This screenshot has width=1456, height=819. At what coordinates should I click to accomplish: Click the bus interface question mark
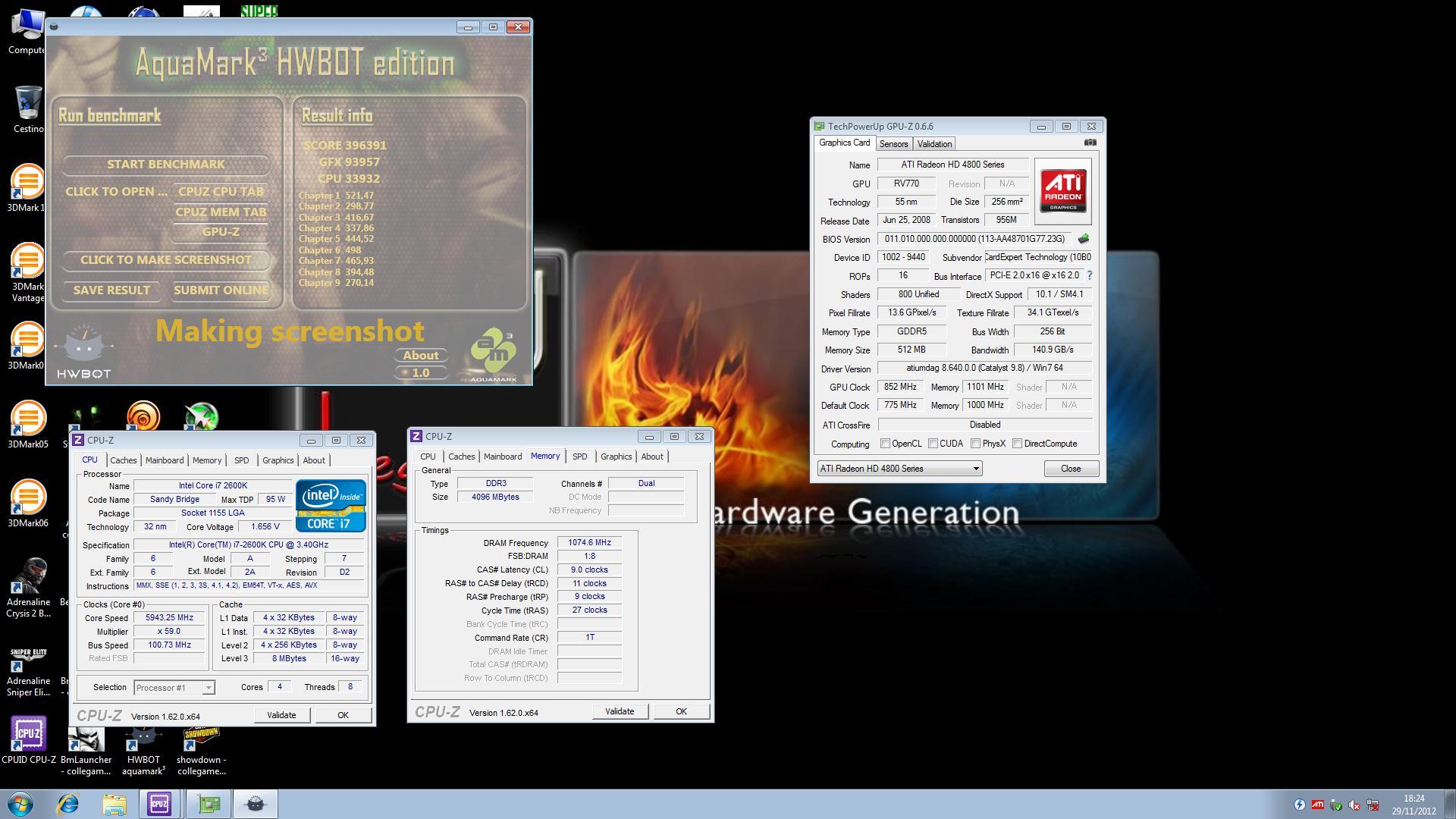1090,275
